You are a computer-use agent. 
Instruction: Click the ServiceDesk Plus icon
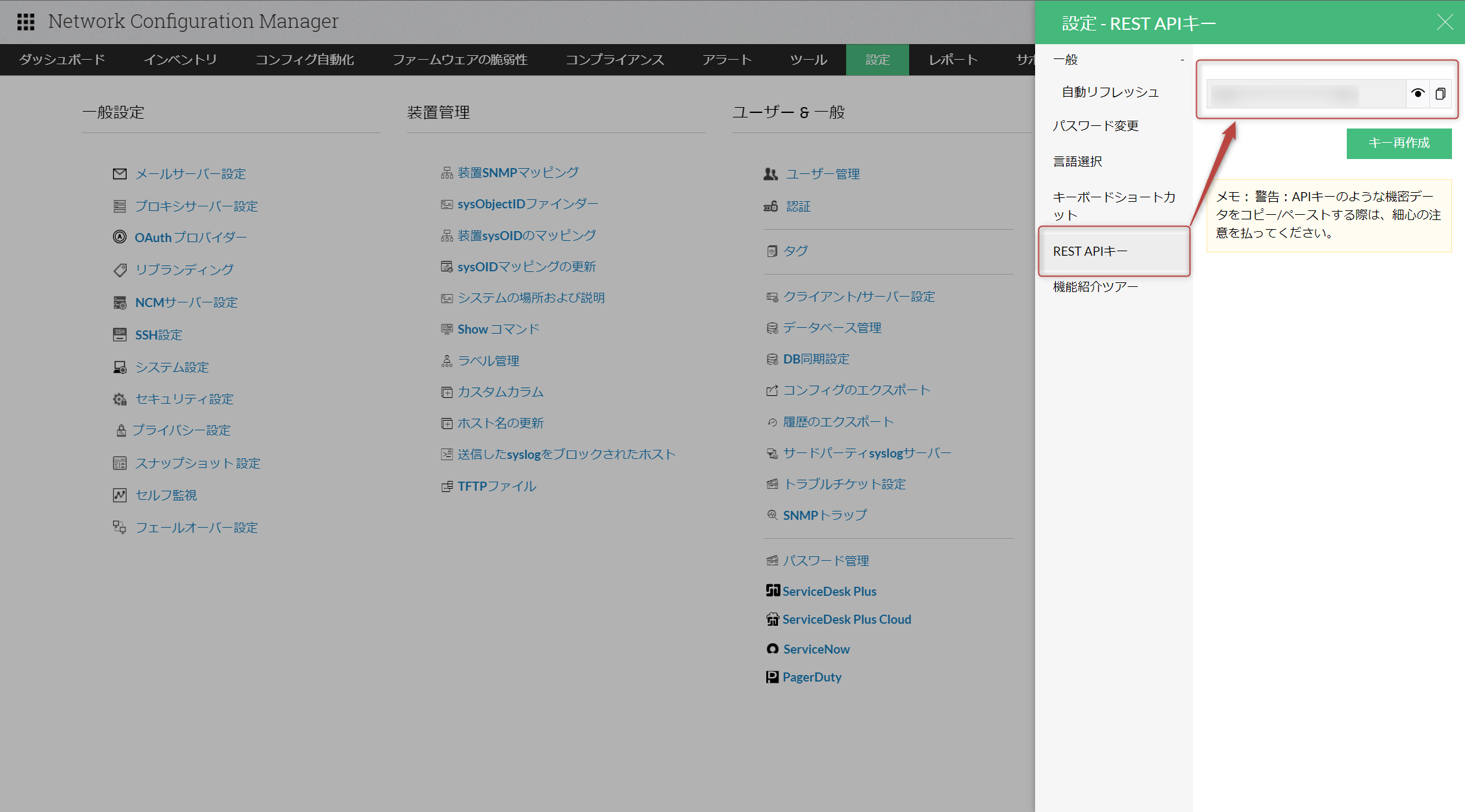[x=772, y=591]
